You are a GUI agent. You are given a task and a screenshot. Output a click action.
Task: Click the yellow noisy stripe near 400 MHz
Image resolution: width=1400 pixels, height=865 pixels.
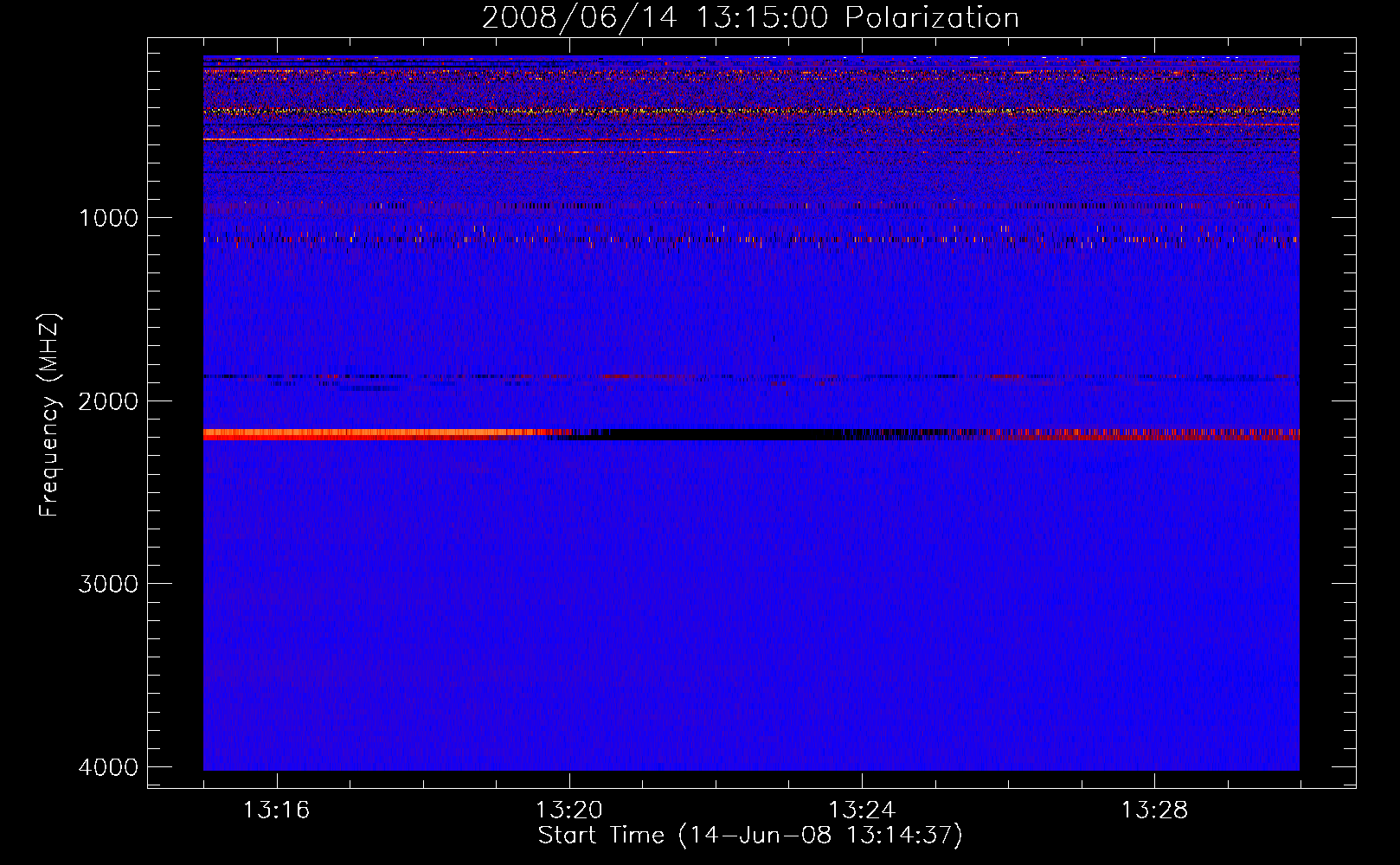coord(751,111)
